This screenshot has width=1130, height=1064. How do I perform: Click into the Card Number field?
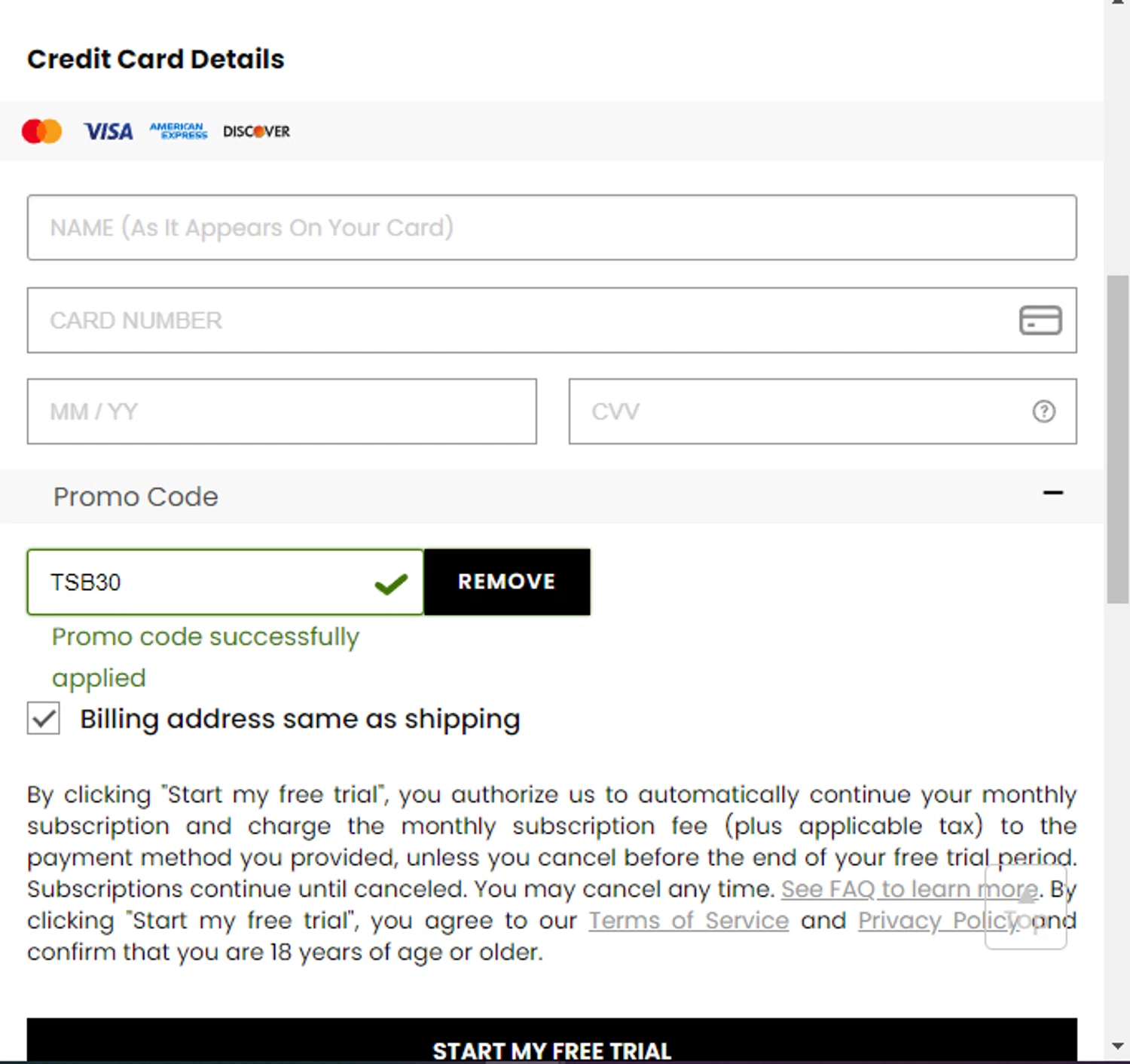pyautogui.click(x=520, y=320)
